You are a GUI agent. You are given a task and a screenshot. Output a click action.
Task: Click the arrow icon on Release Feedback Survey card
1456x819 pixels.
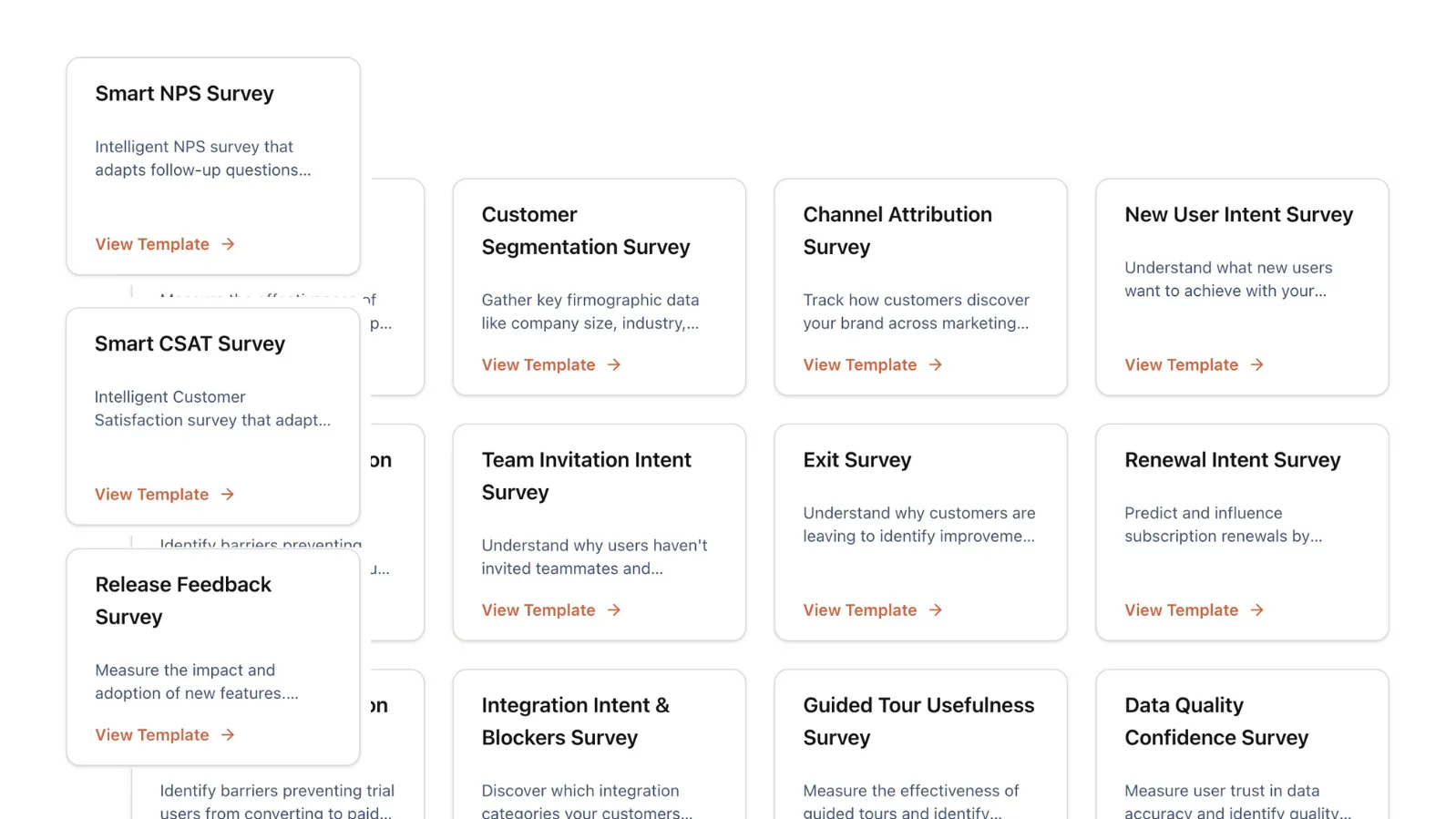229,734
